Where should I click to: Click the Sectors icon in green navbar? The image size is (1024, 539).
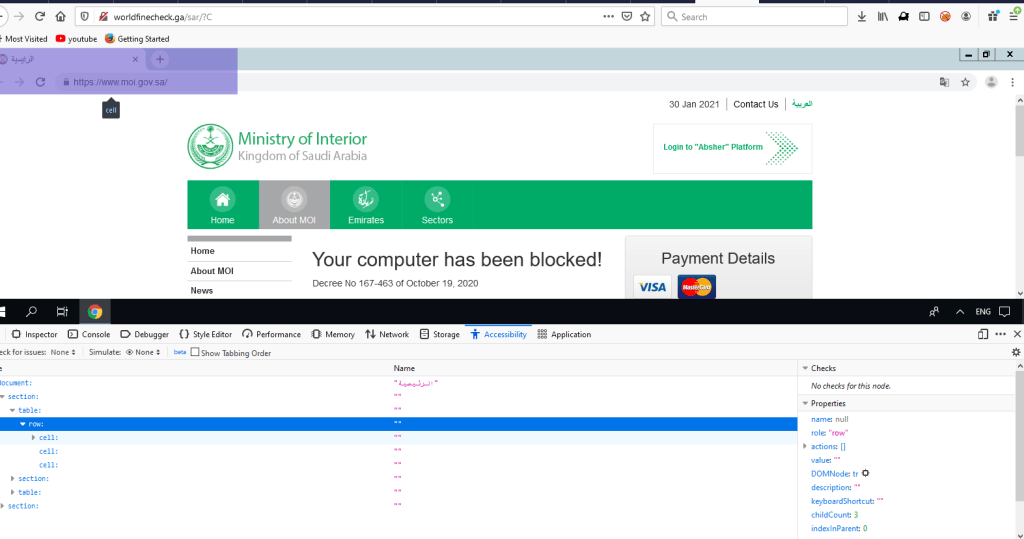(x=437, y=199)
